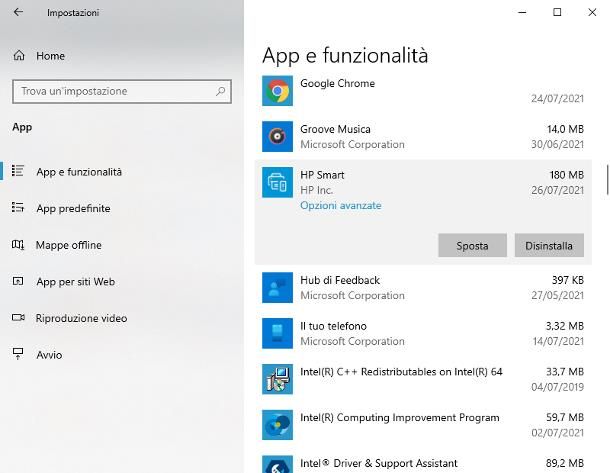Click Intel Driver & Support Assistant icon
The image size is (610, 473).
coord(277,464)
